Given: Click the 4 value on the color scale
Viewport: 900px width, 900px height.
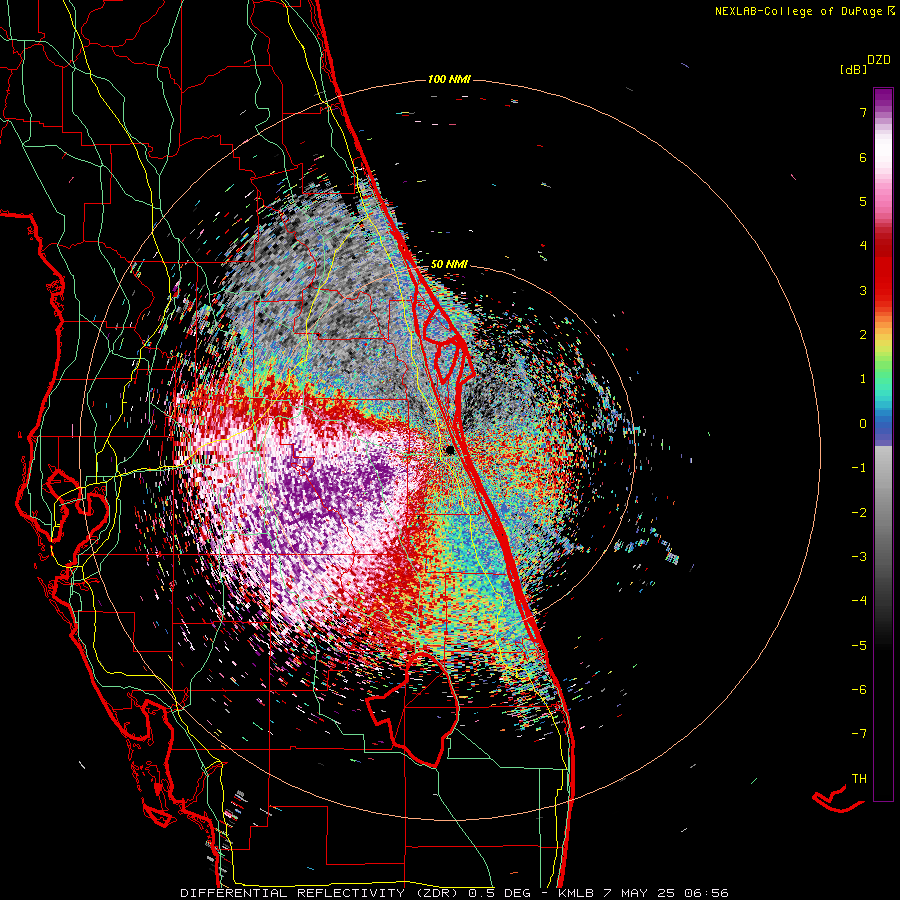Looking at the screenshot, I should [863, 246].
